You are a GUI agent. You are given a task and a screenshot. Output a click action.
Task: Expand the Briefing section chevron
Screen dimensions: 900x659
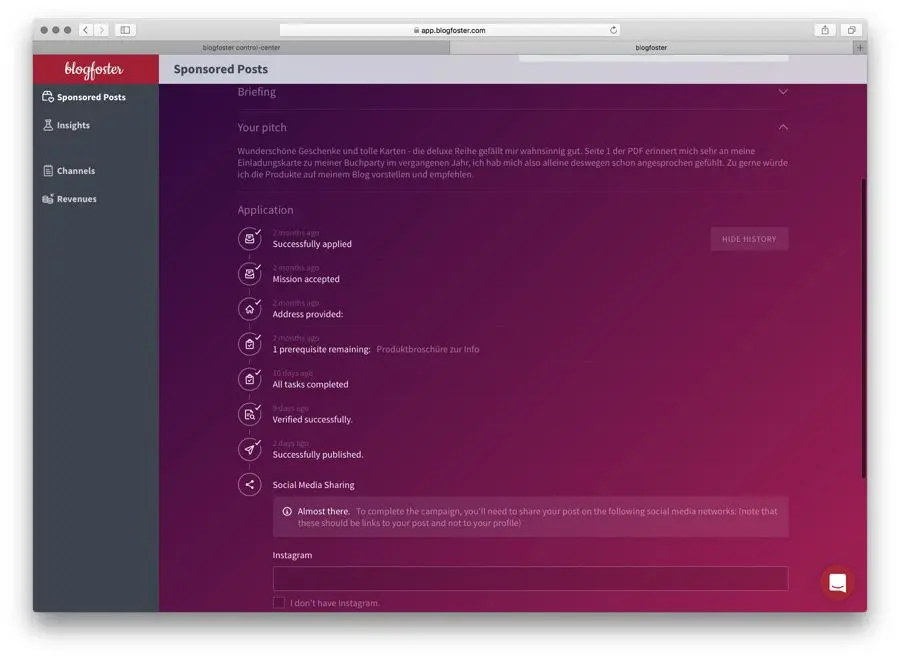pos(783,92)
